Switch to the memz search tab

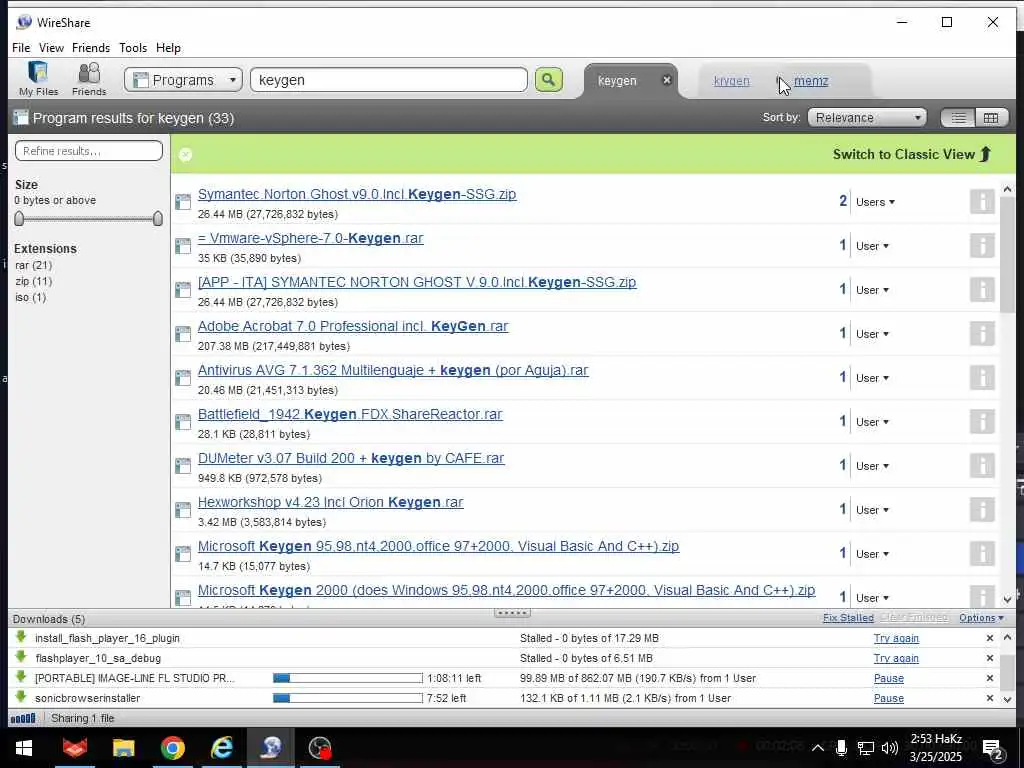[811, 81]
